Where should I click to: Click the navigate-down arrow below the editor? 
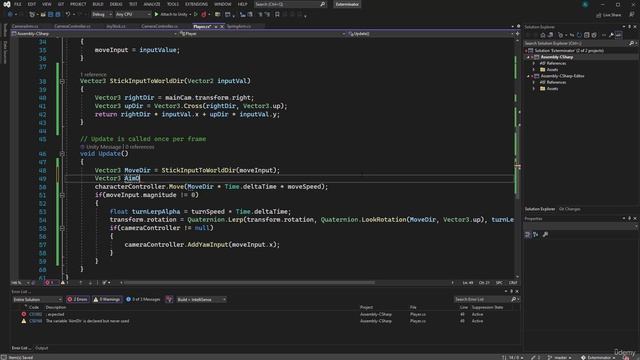(x=90, y=282)
